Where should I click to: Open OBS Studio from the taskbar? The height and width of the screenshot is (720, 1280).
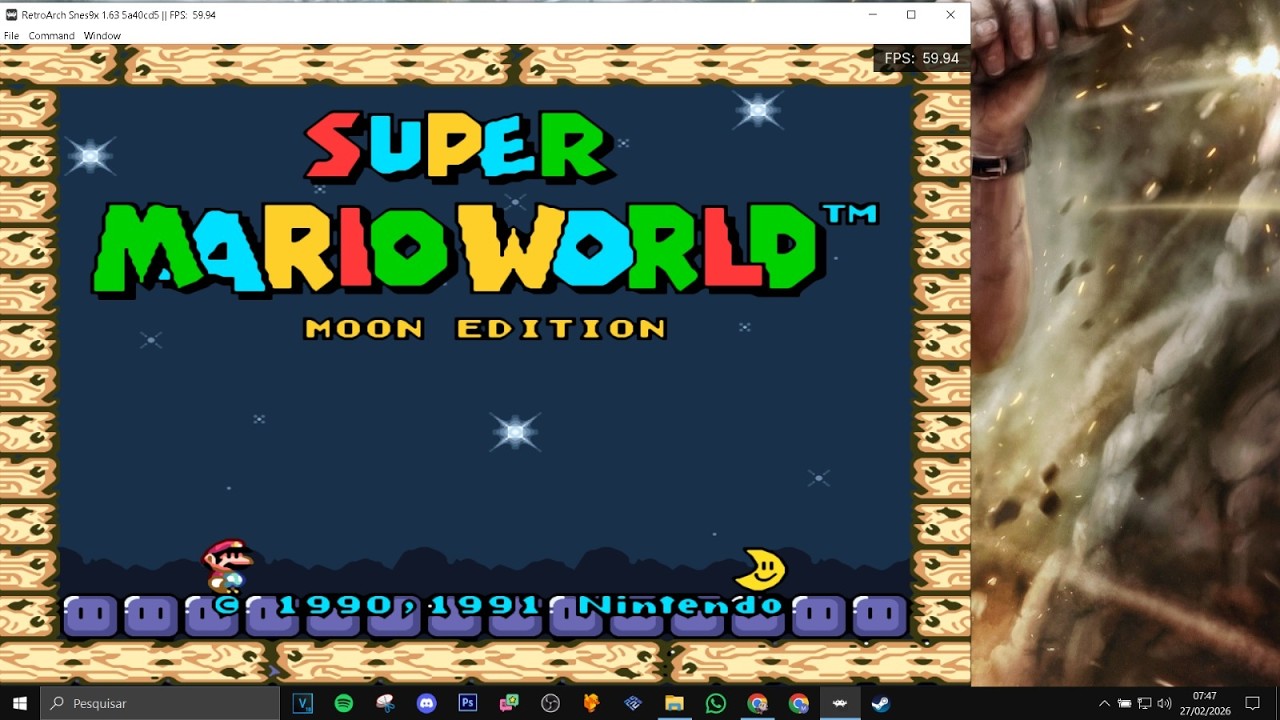pyautogui.click(x=550, y=703)
